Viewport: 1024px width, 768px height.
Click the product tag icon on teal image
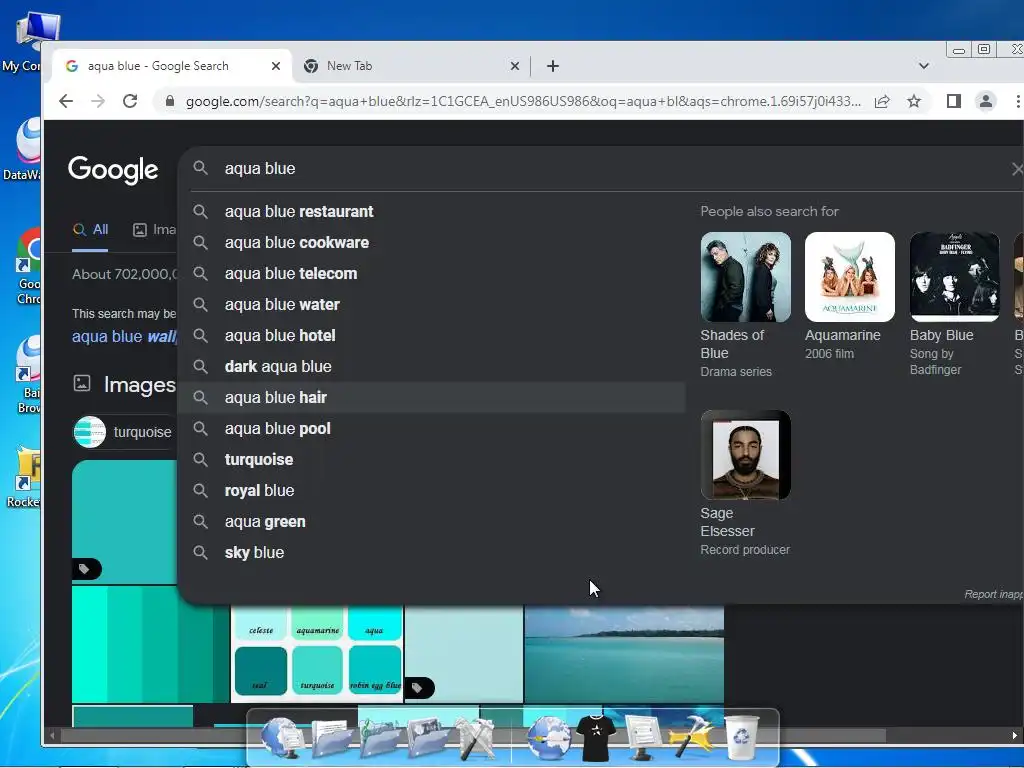(x=85, y=569)
